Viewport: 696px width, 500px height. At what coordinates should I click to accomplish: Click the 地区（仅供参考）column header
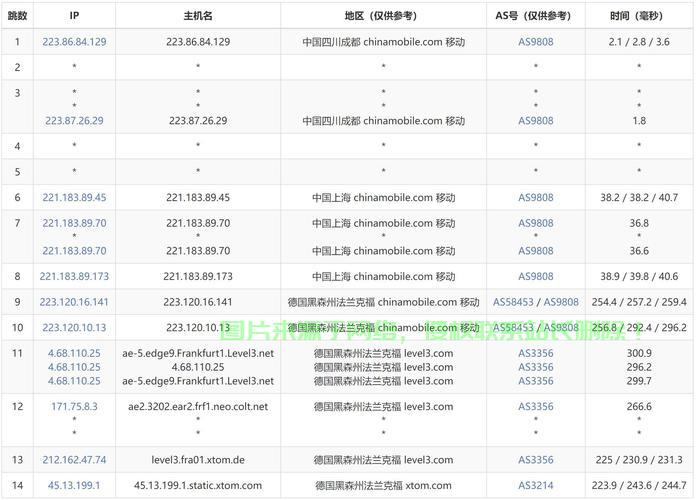point(383,16)
